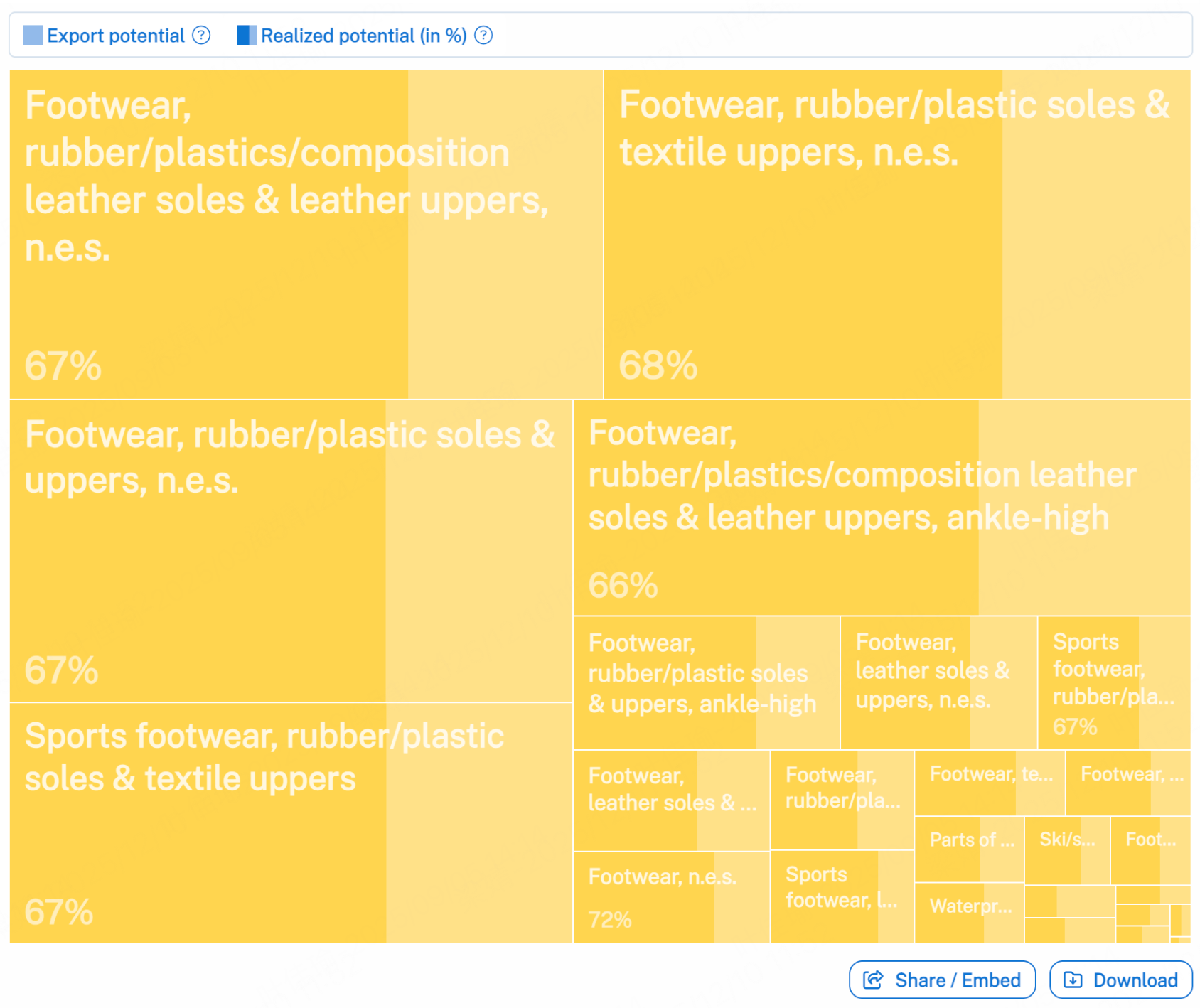Viewport: 1200px width, 1008px height.
Task: Click the download tray icon
Action: pyautogui.click(x=1073, y=980)
